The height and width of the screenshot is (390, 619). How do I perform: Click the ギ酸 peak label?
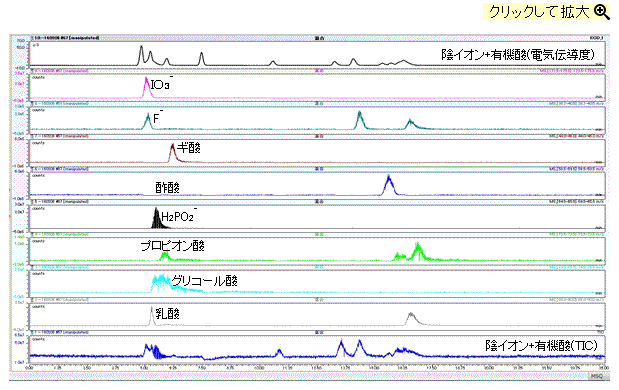point(189,148)
